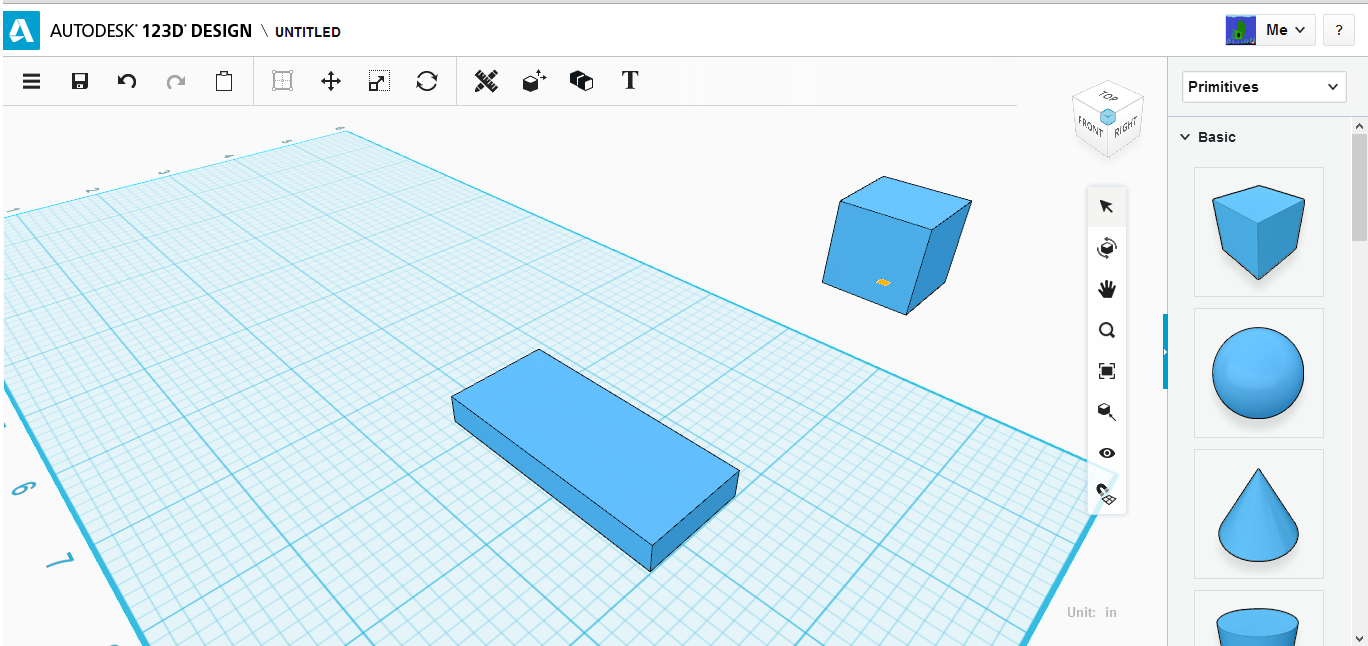Screen dimensions: 1368x646
Task: Toggle visibility with the eye icon
Action: click(1106, 453)
